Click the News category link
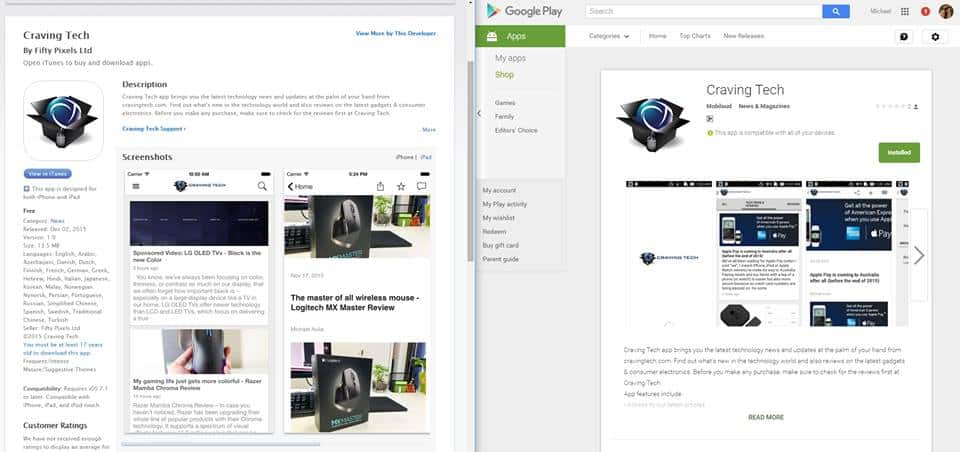 pyautogui.click(x=58, y=221)
